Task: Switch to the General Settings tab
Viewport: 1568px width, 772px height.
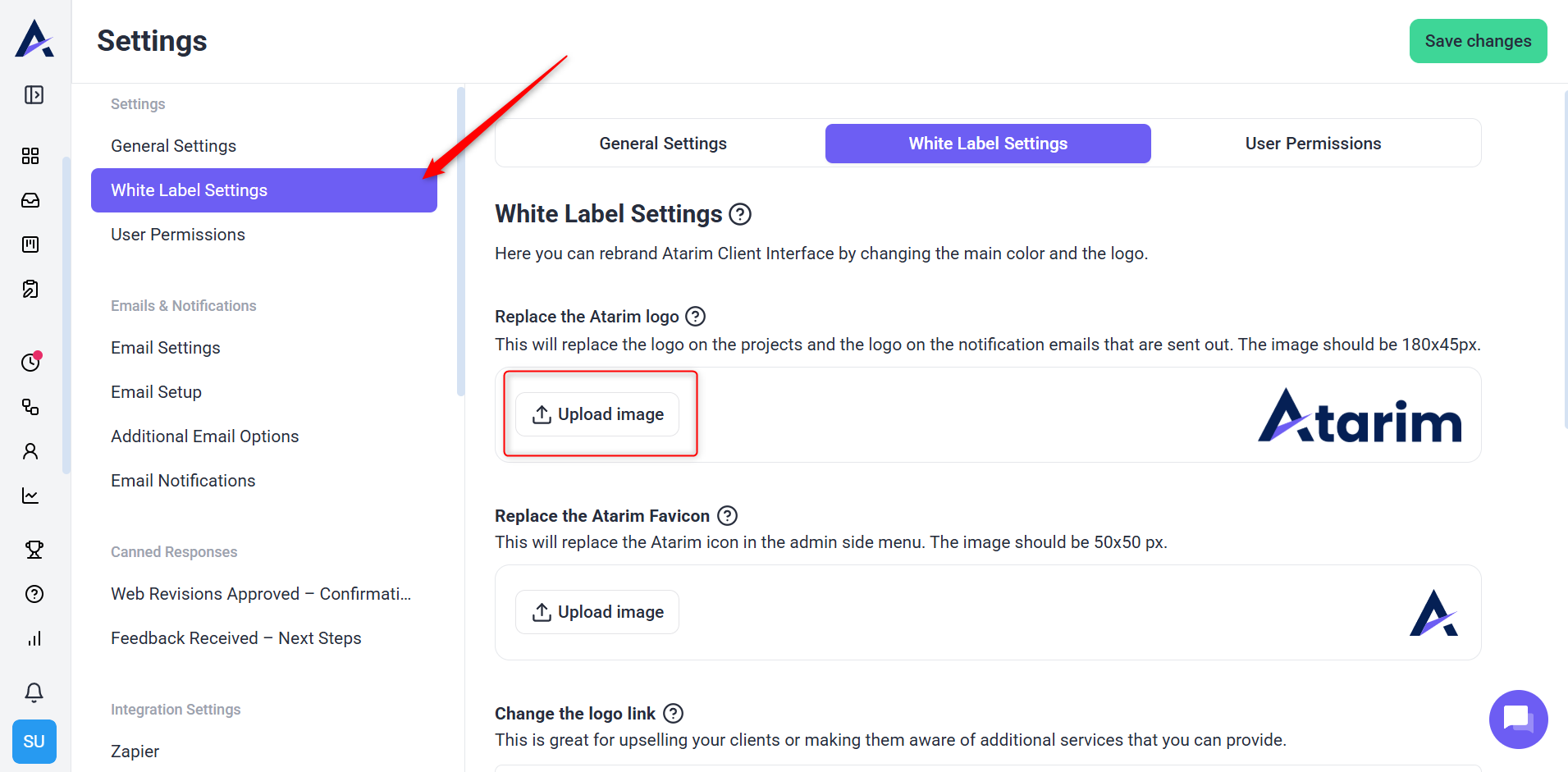Action: coord(662,144)
